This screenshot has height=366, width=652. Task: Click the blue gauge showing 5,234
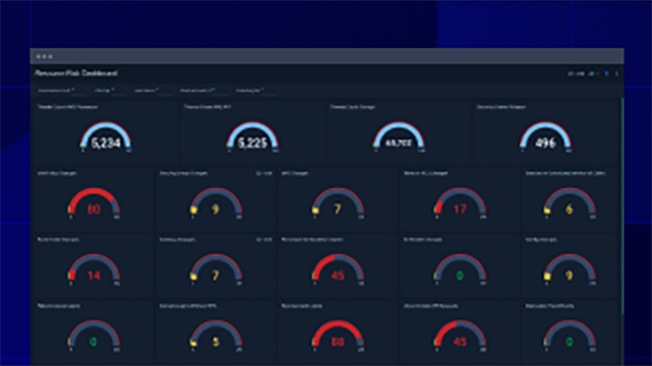pos(106,137)
